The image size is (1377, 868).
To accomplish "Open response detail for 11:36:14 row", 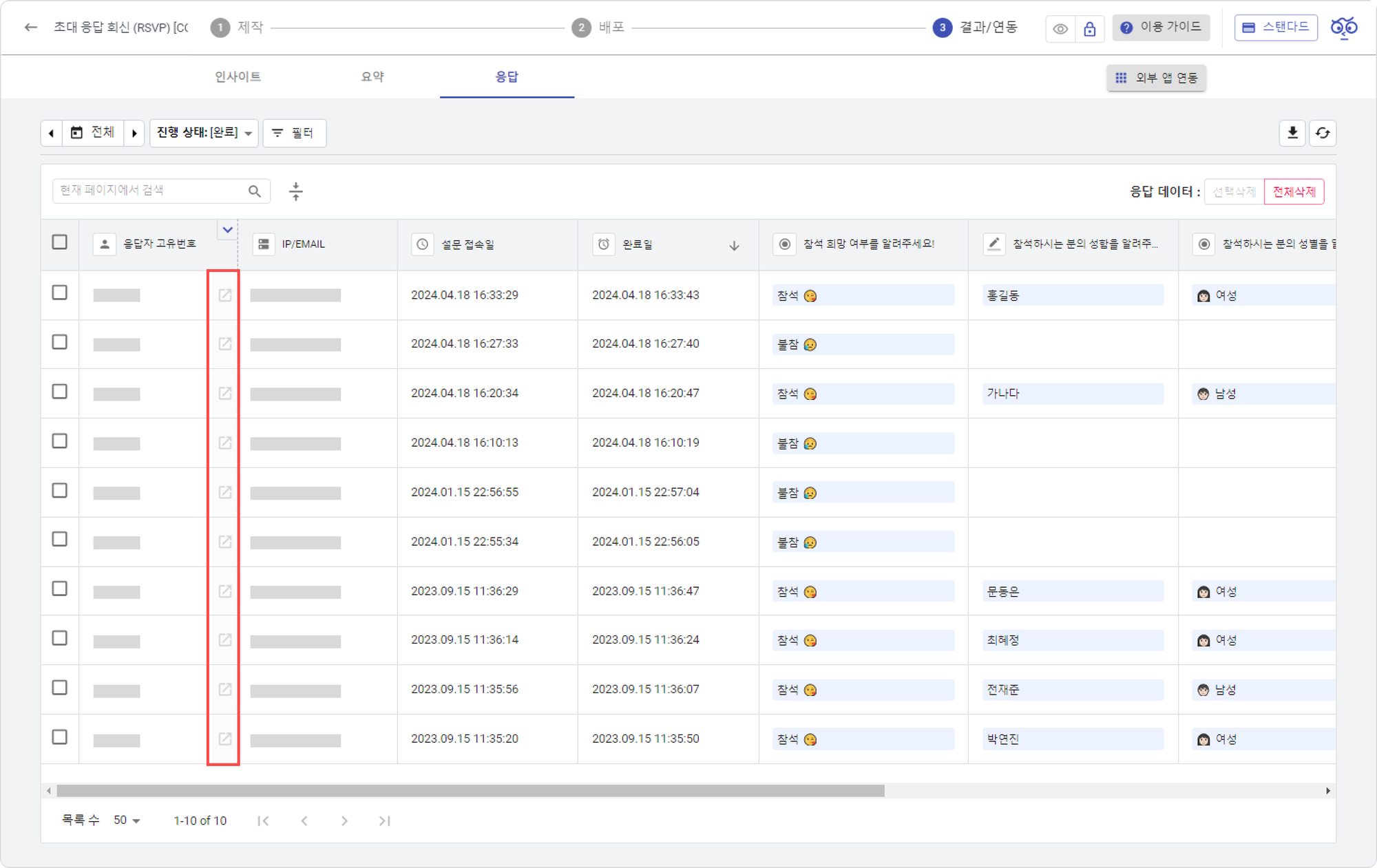I will (x=225, y=640).
